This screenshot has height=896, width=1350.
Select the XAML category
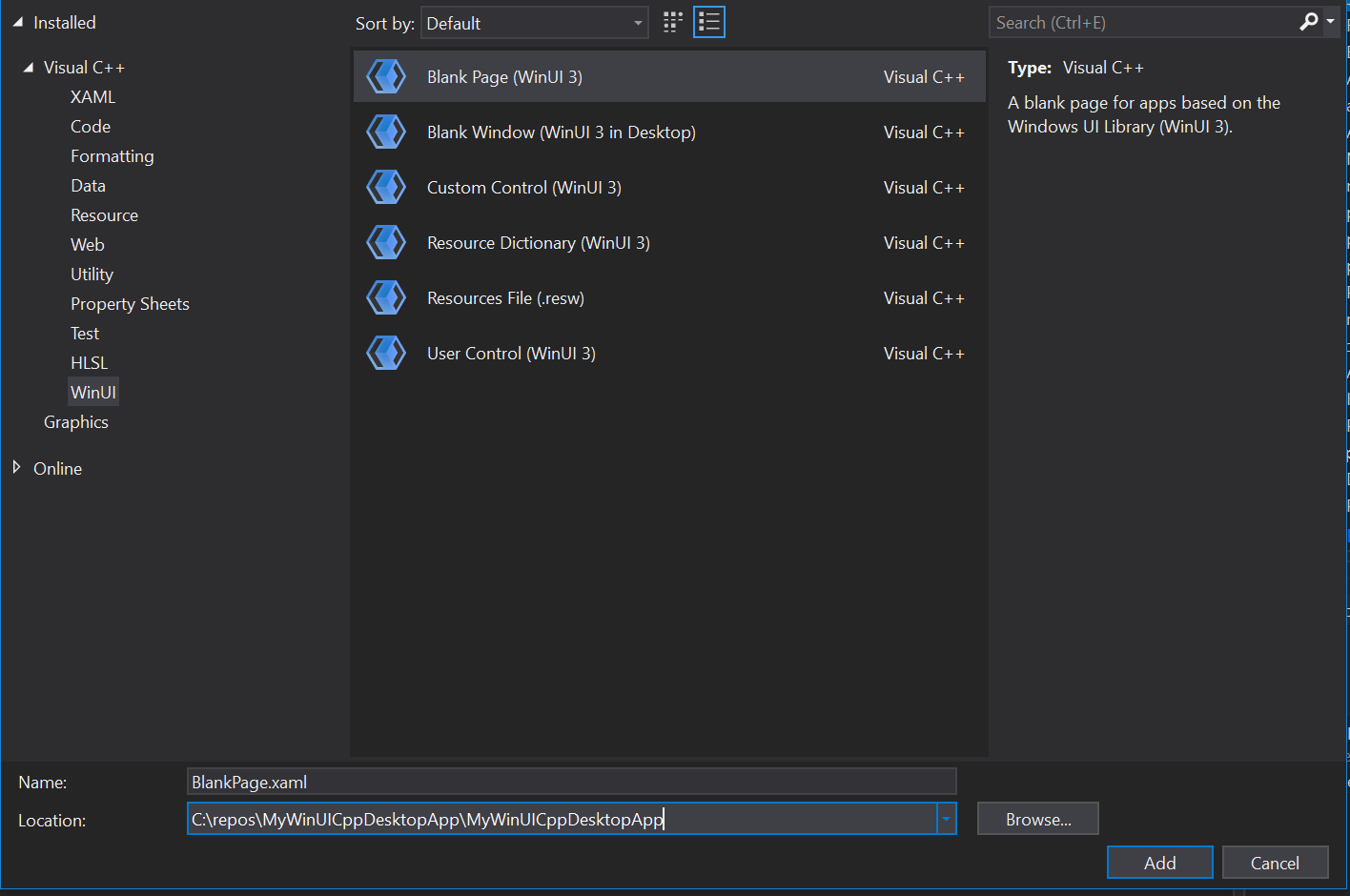click(92, 97)
